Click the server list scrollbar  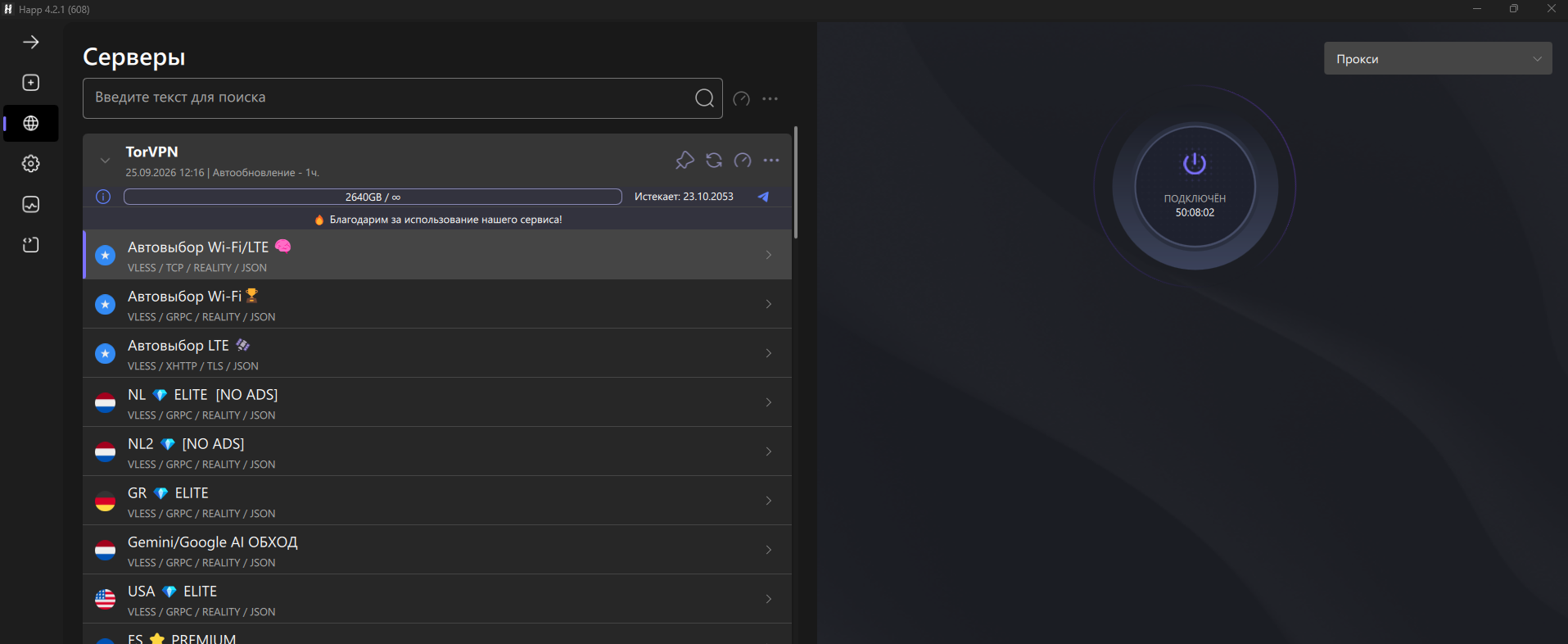[x=796, y=182]
